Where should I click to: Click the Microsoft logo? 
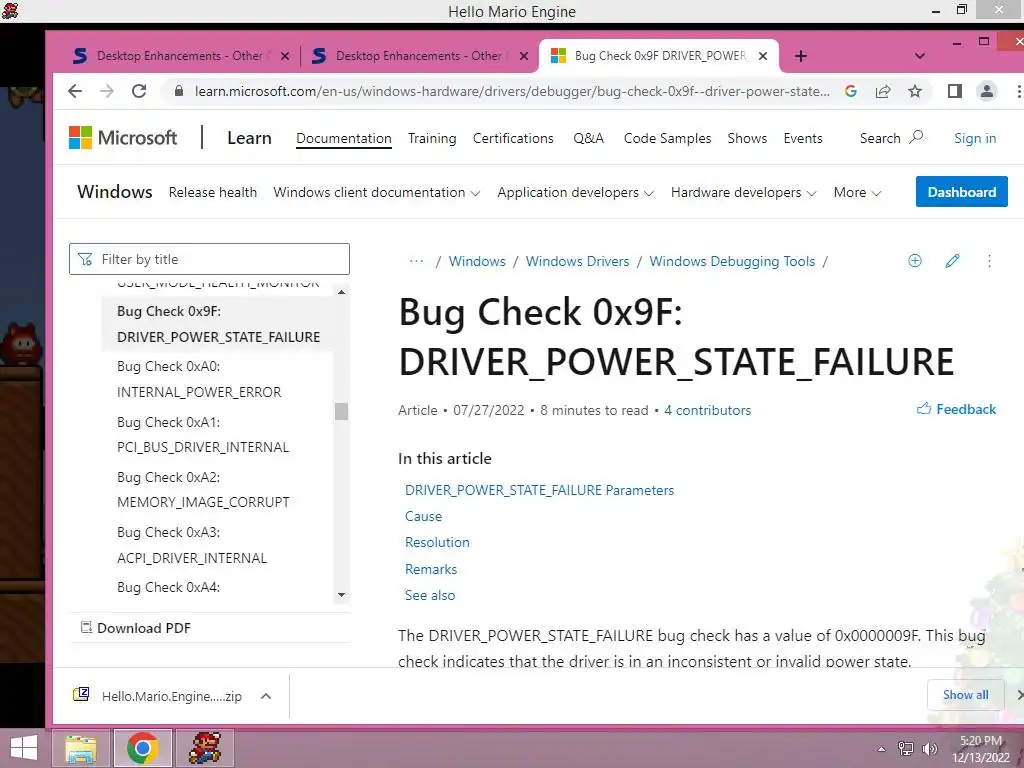[123, 138]
